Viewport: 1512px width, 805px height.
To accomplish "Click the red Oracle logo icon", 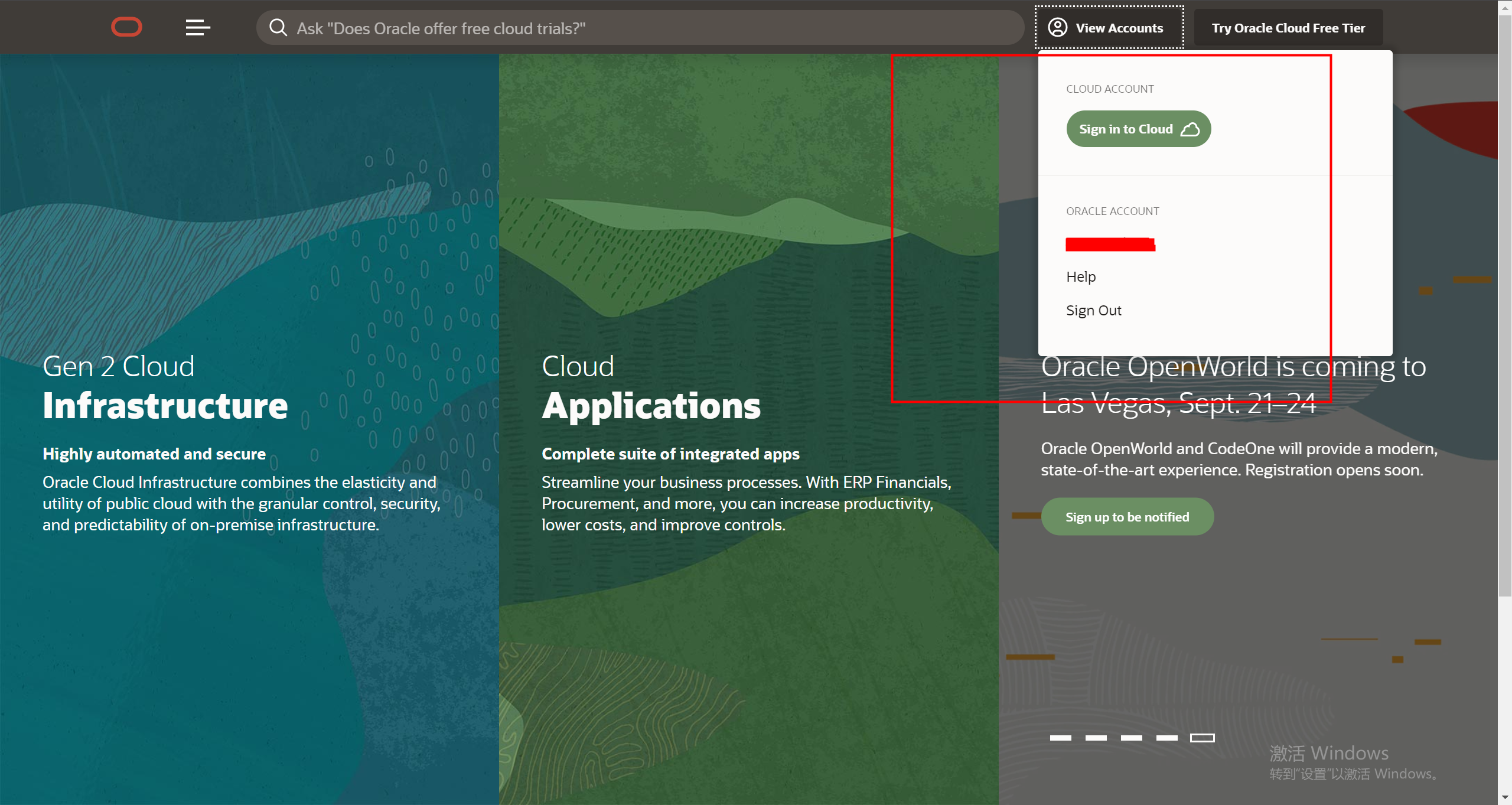I will click(126, 27).
